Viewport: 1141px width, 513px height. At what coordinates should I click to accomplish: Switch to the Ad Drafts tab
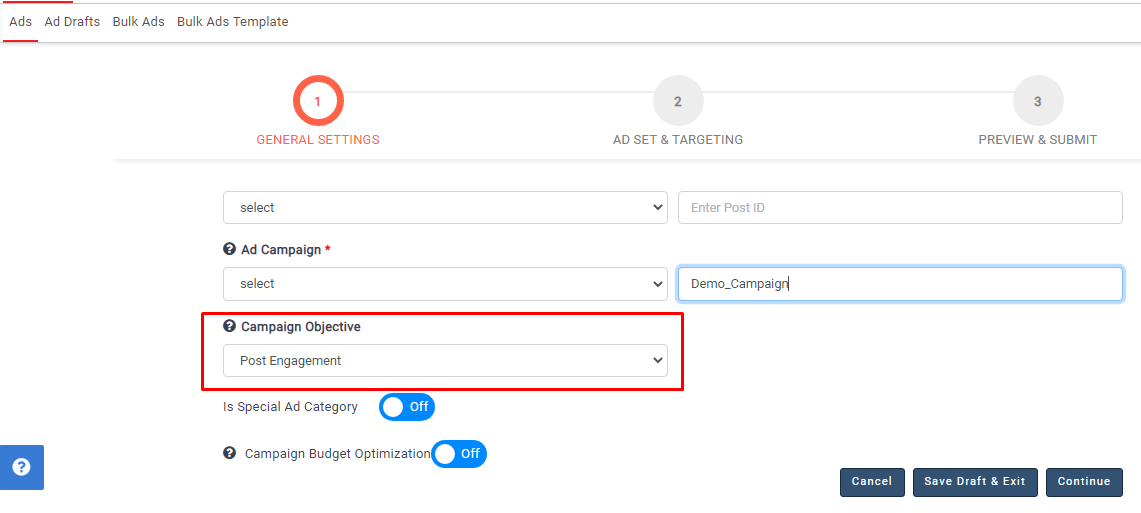pyautogui.click(x=72, y=22)
